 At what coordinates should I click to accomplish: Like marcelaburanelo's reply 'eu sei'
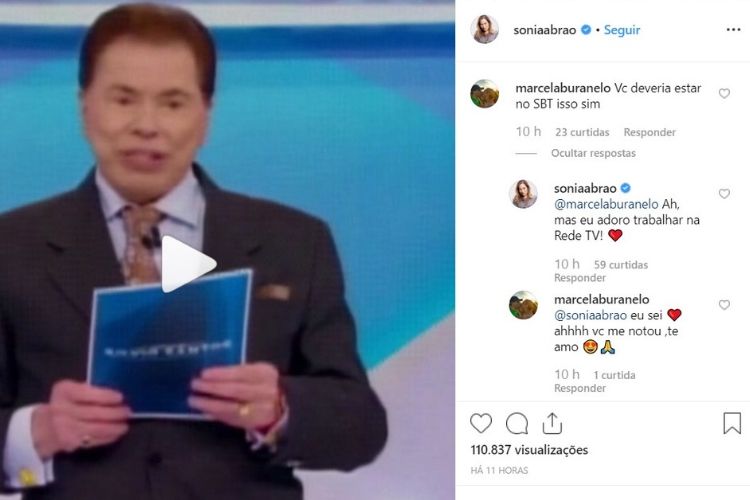724,304
